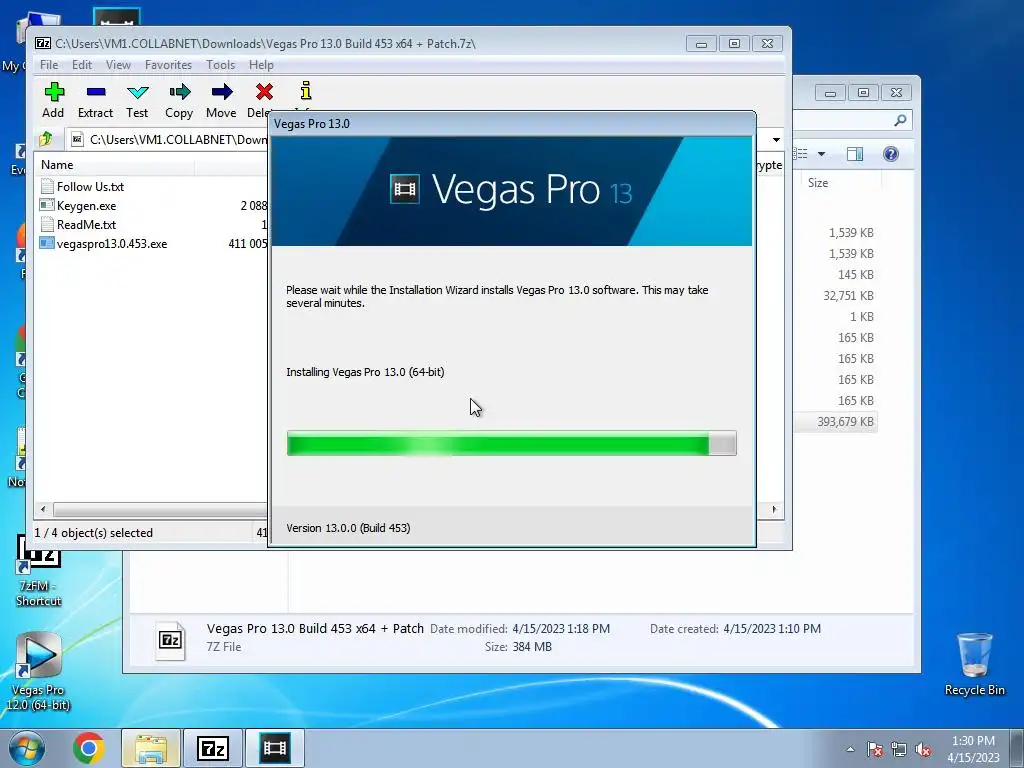Toggle the preview pane icon in Explorer
This screenshot has width=1024, height=768.
pos(855,154)
